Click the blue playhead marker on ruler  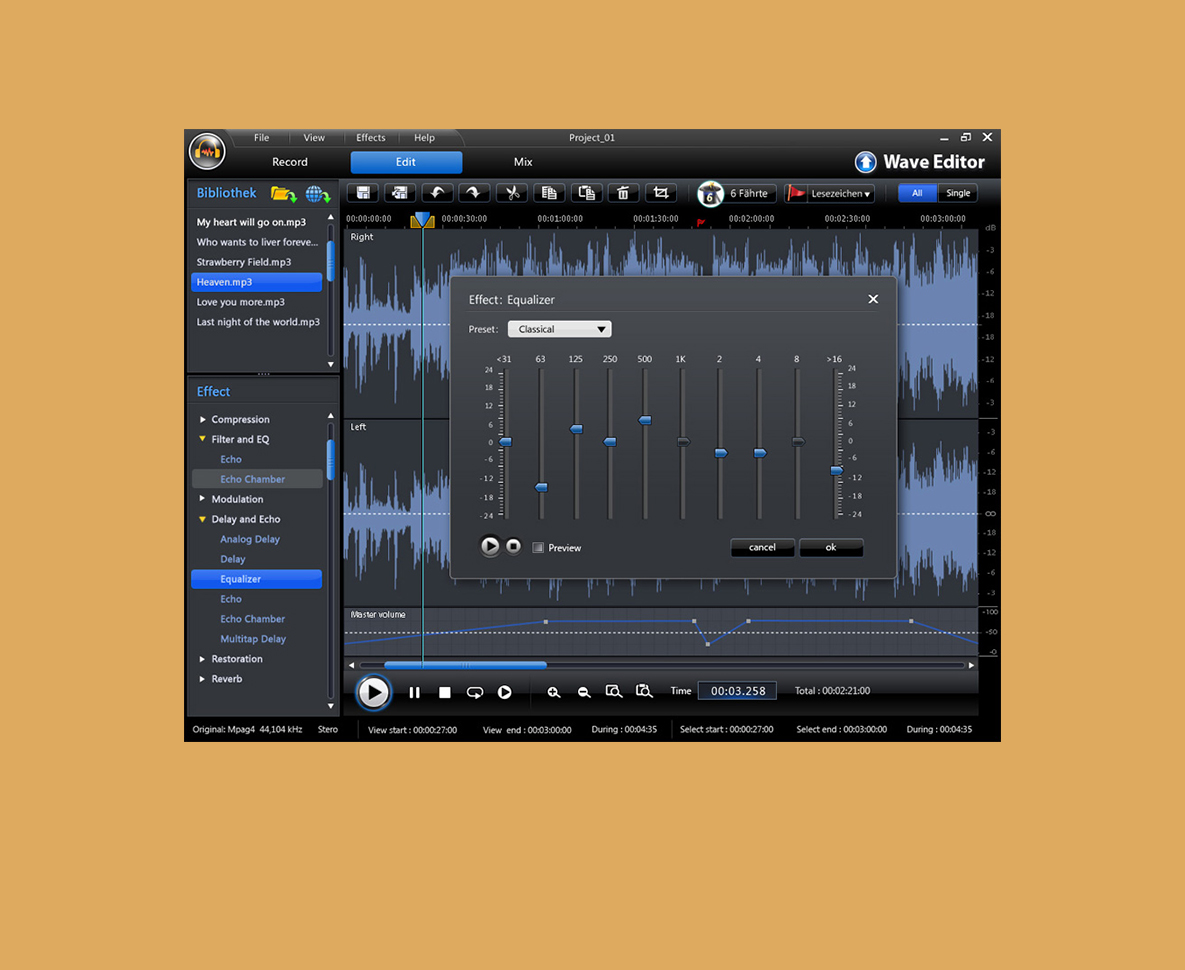422,220
